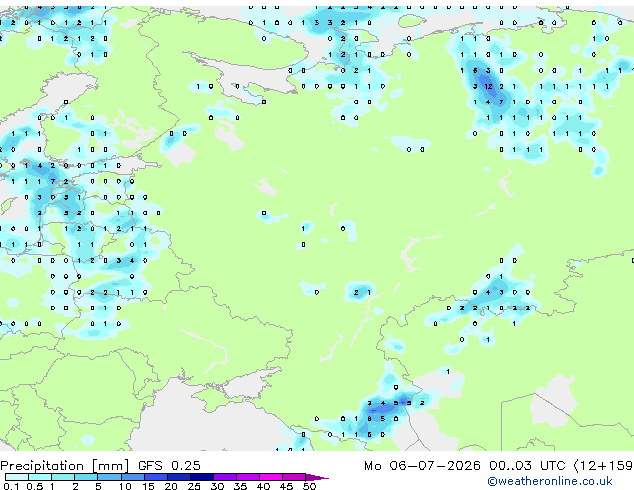Click the 'Precipitation [mm]' title text
Screen dimensions: 634x490
coord(65,466)
